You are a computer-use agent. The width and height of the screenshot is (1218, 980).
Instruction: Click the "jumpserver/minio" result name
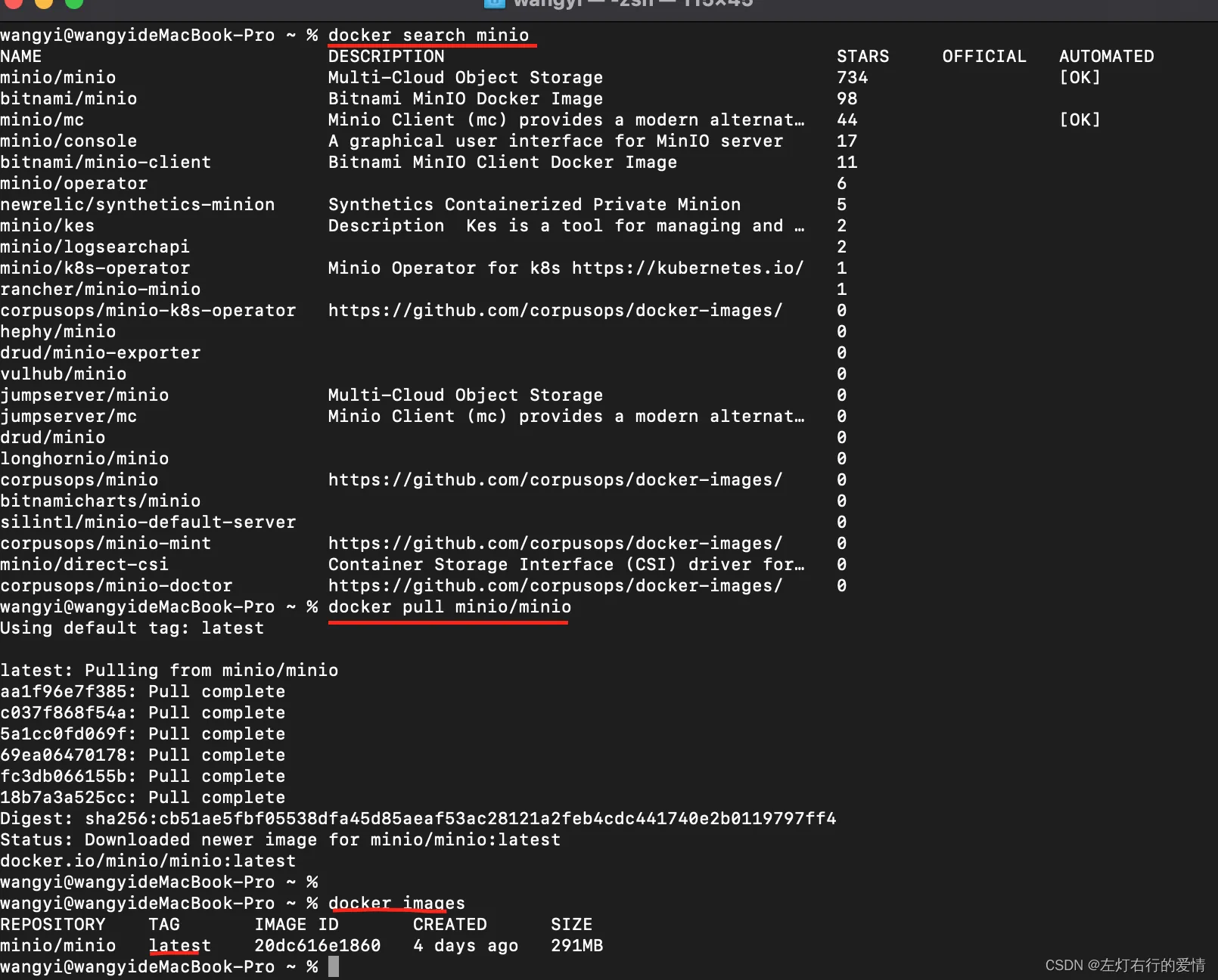click(x=85, y=395)
